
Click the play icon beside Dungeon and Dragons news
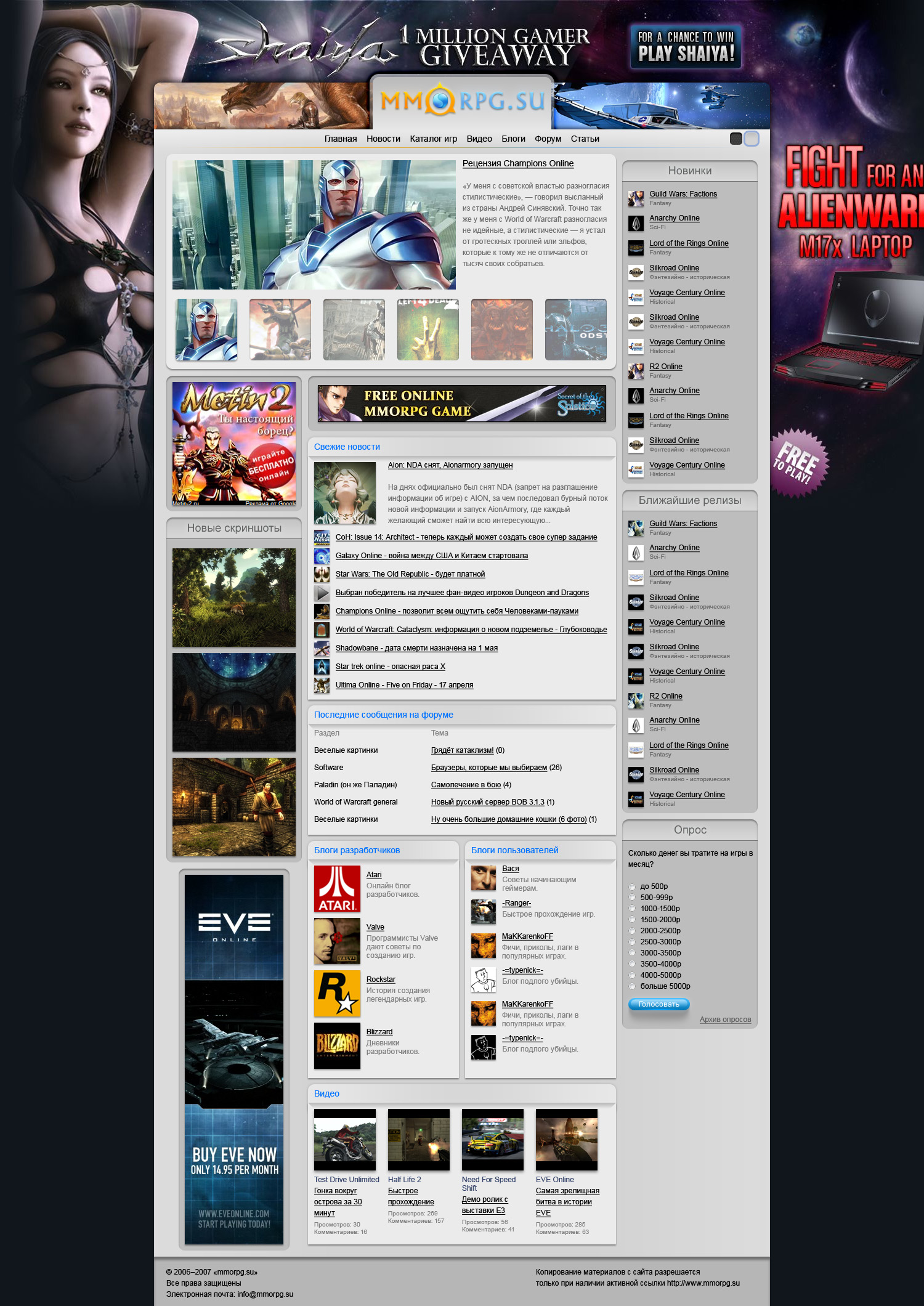[322, 593]
